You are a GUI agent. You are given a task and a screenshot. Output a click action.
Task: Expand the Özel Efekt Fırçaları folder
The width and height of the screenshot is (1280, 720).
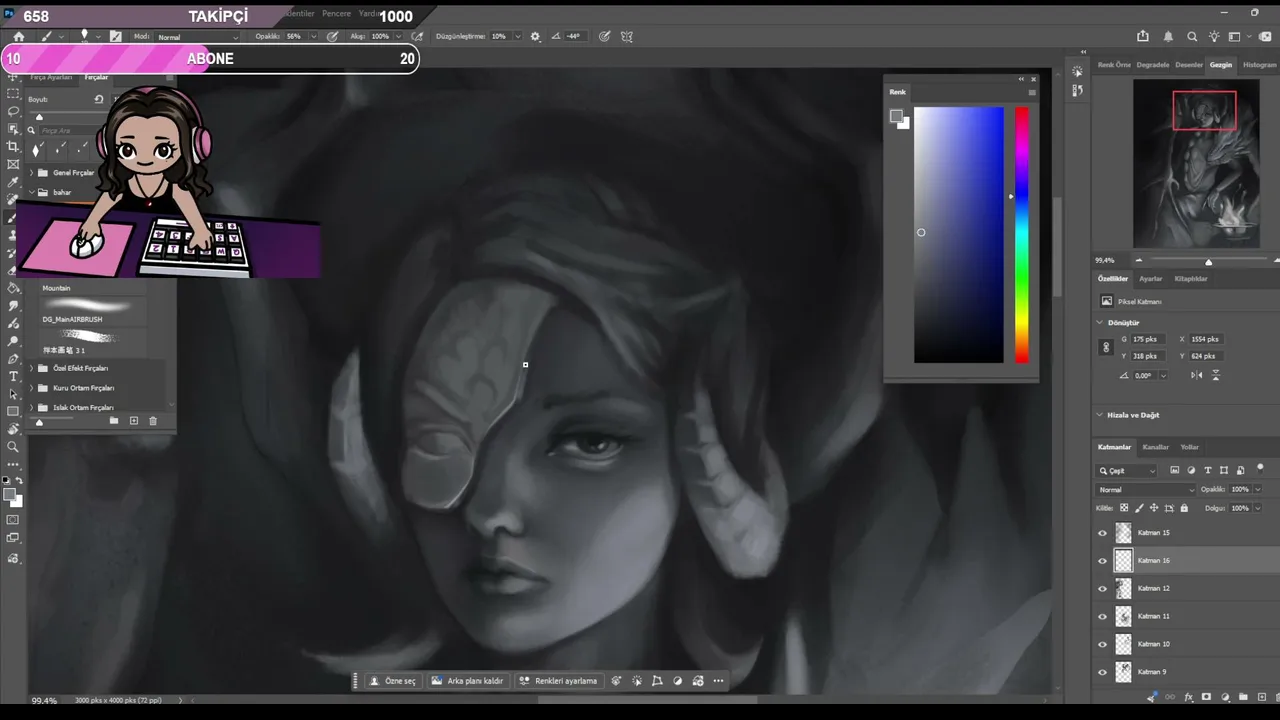[x=31, y=368]
